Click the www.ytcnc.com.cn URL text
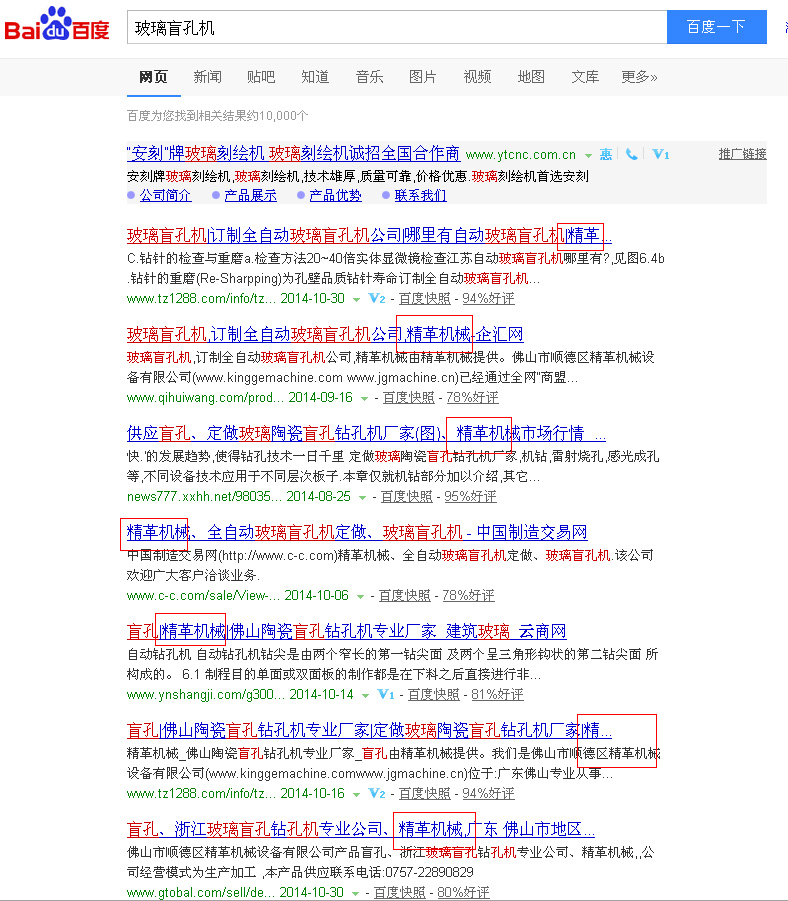788x901 pixels. 521,155
